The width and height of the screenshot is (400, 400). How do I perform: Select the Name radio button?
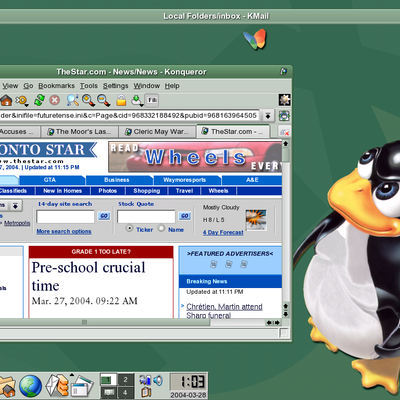pos(161,229)
